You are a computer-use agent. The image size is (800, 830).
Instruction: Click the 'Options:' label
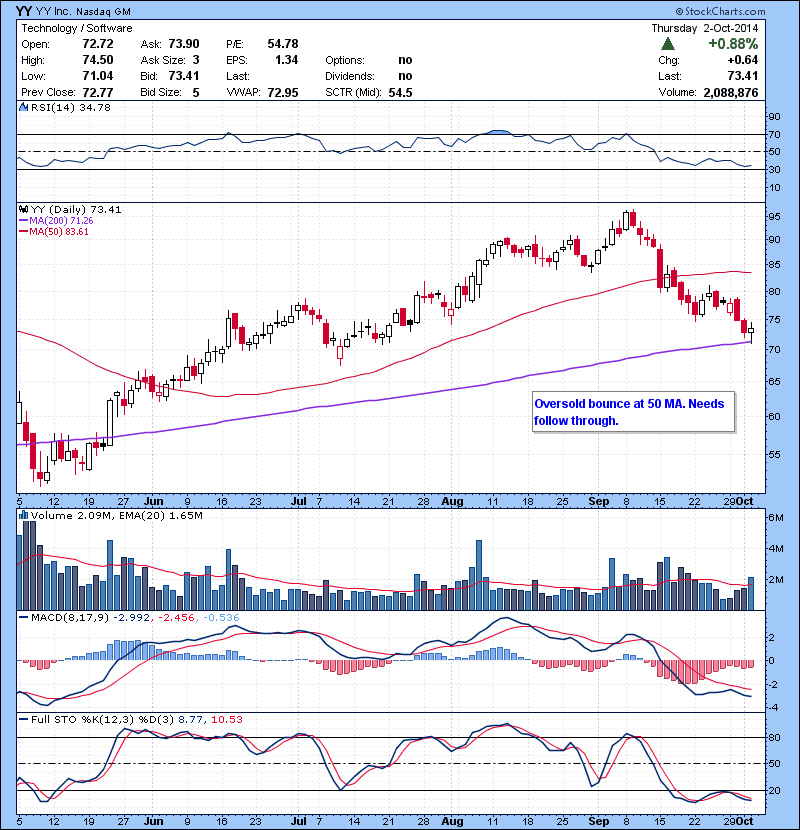tap(345, 60)
